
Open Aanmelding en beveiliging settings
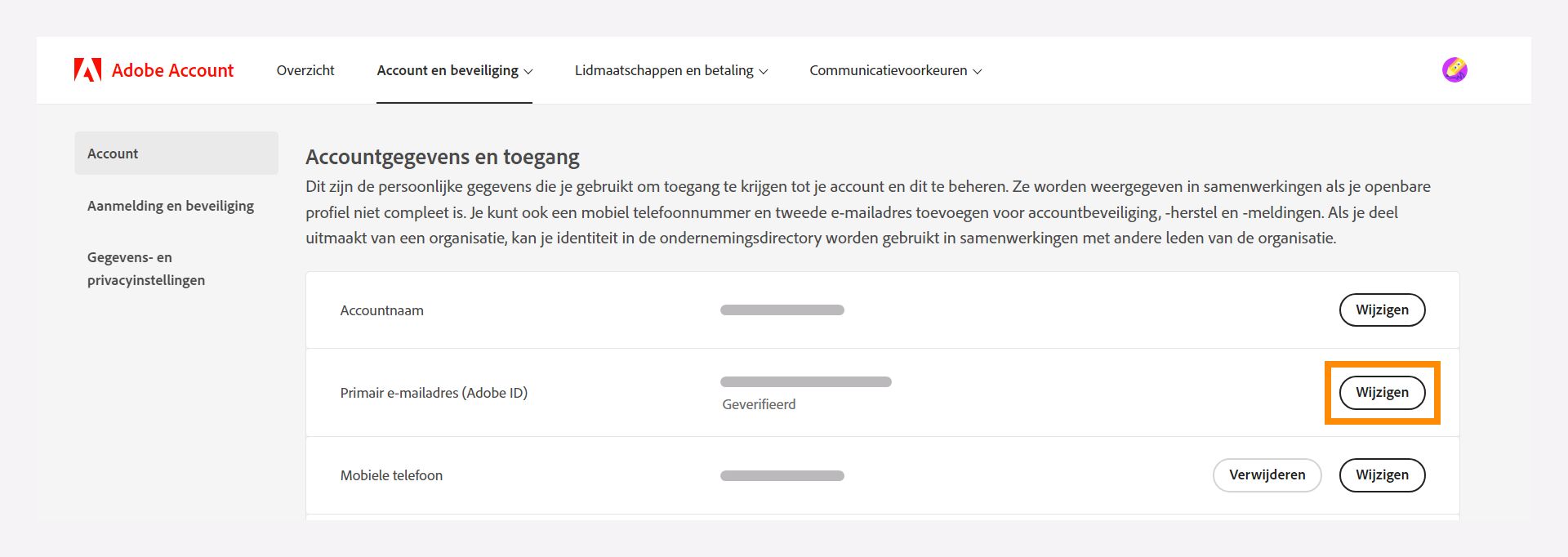(x=170, y=206)
